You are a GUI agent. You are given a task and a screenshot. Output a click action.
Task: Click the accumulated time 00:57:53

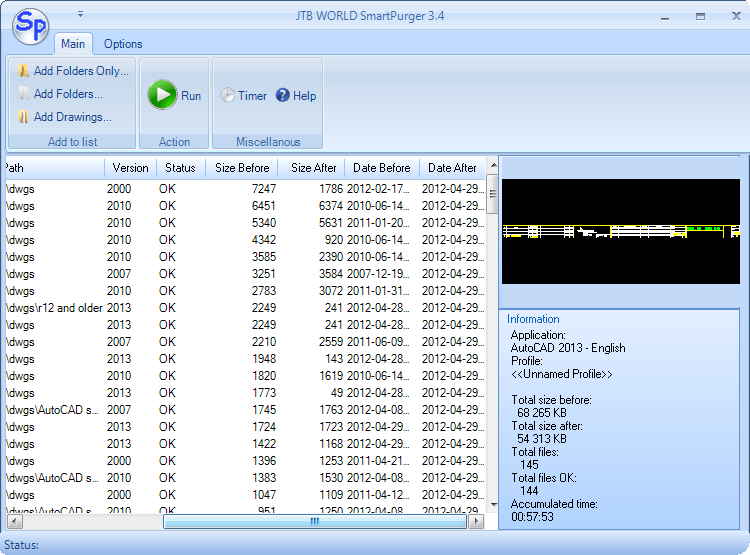532,516
